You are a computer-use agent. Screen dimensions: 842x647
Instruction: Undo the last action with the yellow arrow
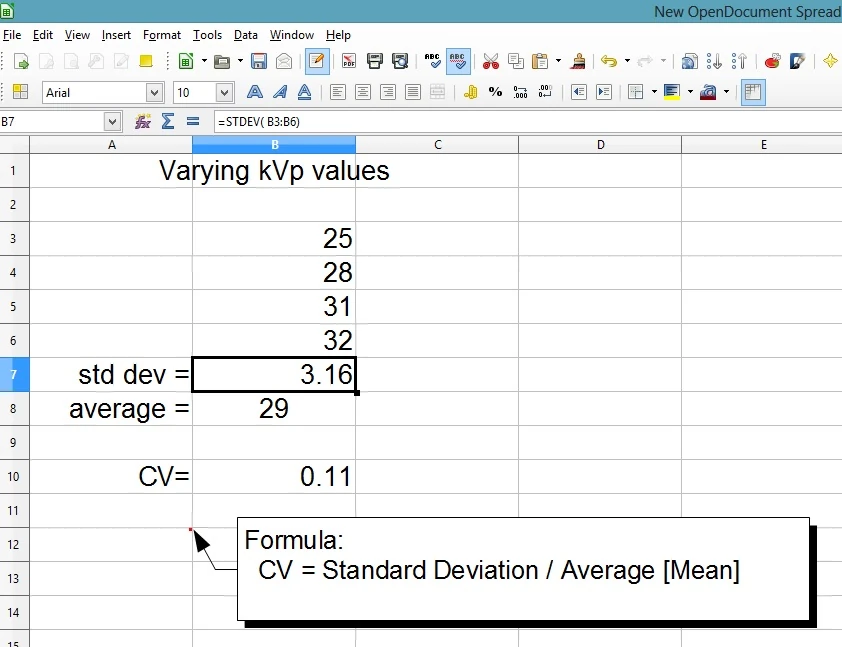point(609,61)
